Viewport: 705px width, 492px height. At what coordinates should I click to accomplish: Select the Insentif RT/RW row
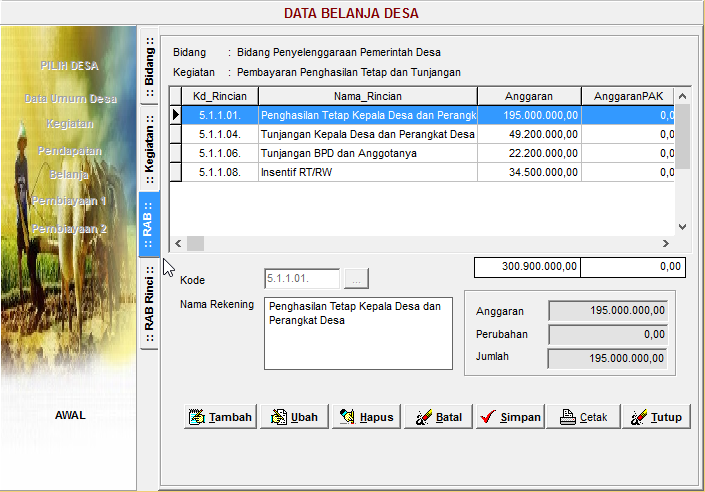pyautogui.click(x=366, y=172)
